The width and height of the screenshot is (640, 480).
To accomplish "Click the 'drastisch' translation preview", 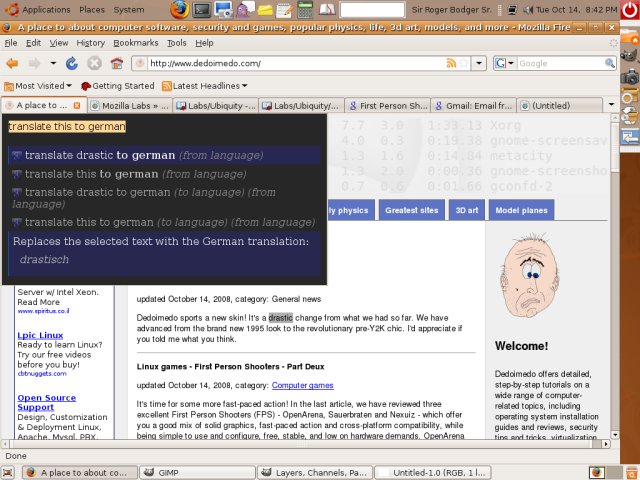I will tap(44, 260).
